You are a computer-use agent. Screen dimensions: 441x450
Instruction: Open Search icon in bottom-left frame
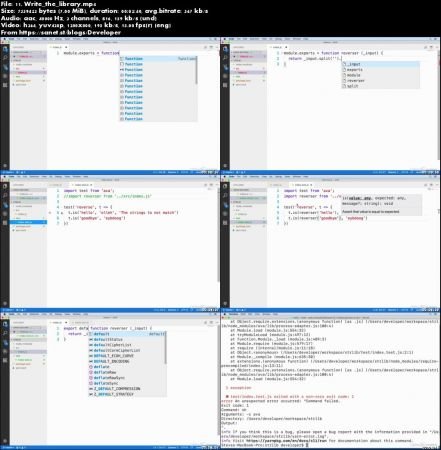coord(5,333)
